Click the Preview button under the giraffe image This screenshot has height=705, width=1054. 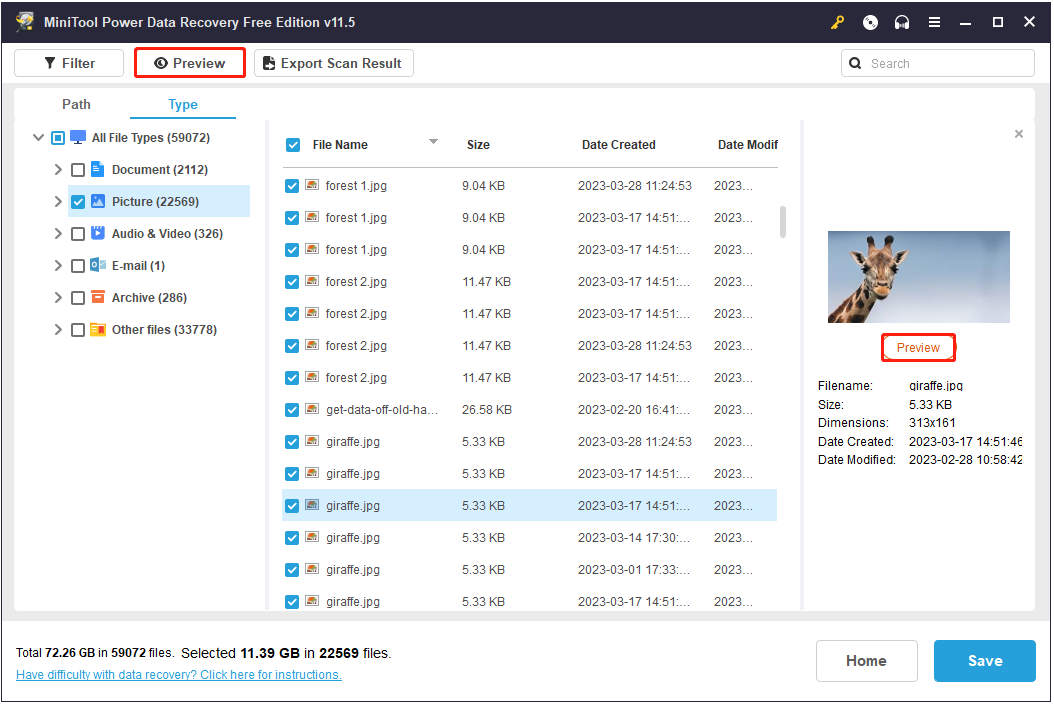pos(918,347)
